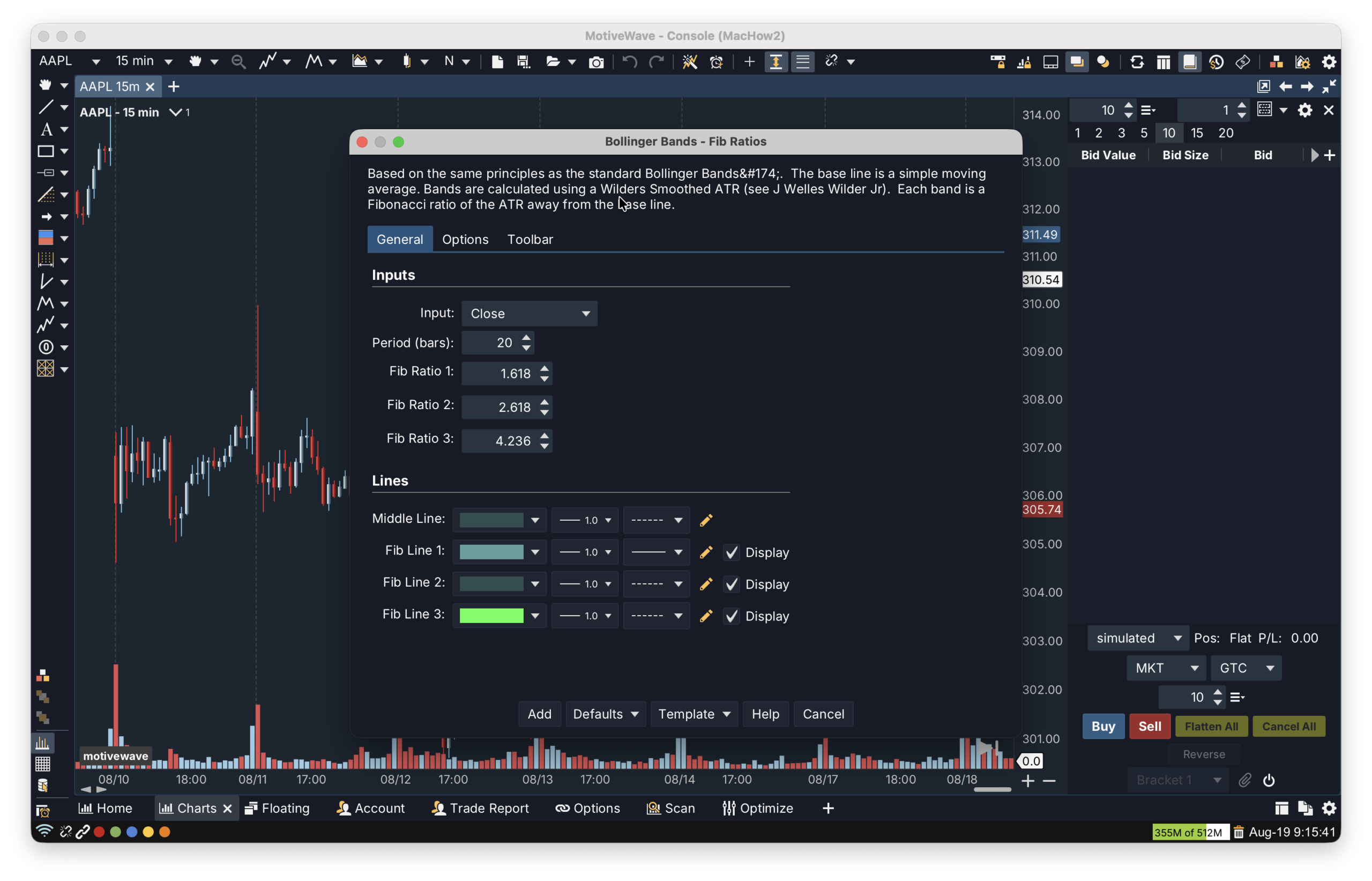
Task: Click the blue Buy button
Action: [1103, 727]
